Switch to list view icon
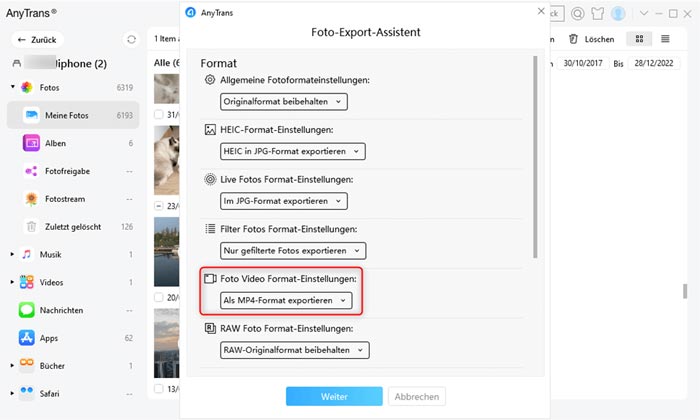This screenshot has height=420, width=700. [x=665, y=39]
